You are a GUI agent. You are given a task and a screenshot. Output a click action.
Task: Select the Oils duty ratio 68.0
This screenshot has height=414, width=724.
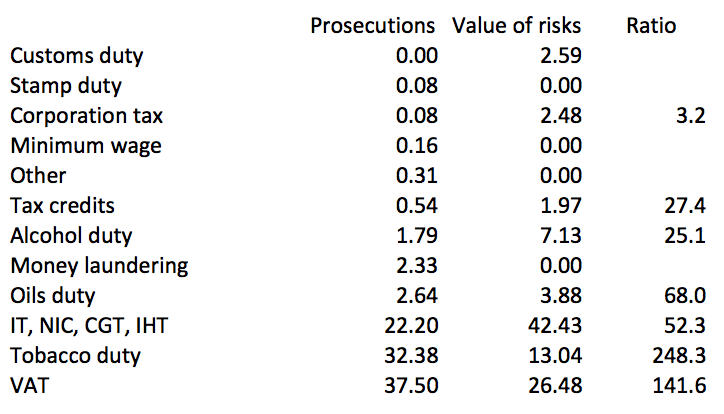[x=687, y=296]
